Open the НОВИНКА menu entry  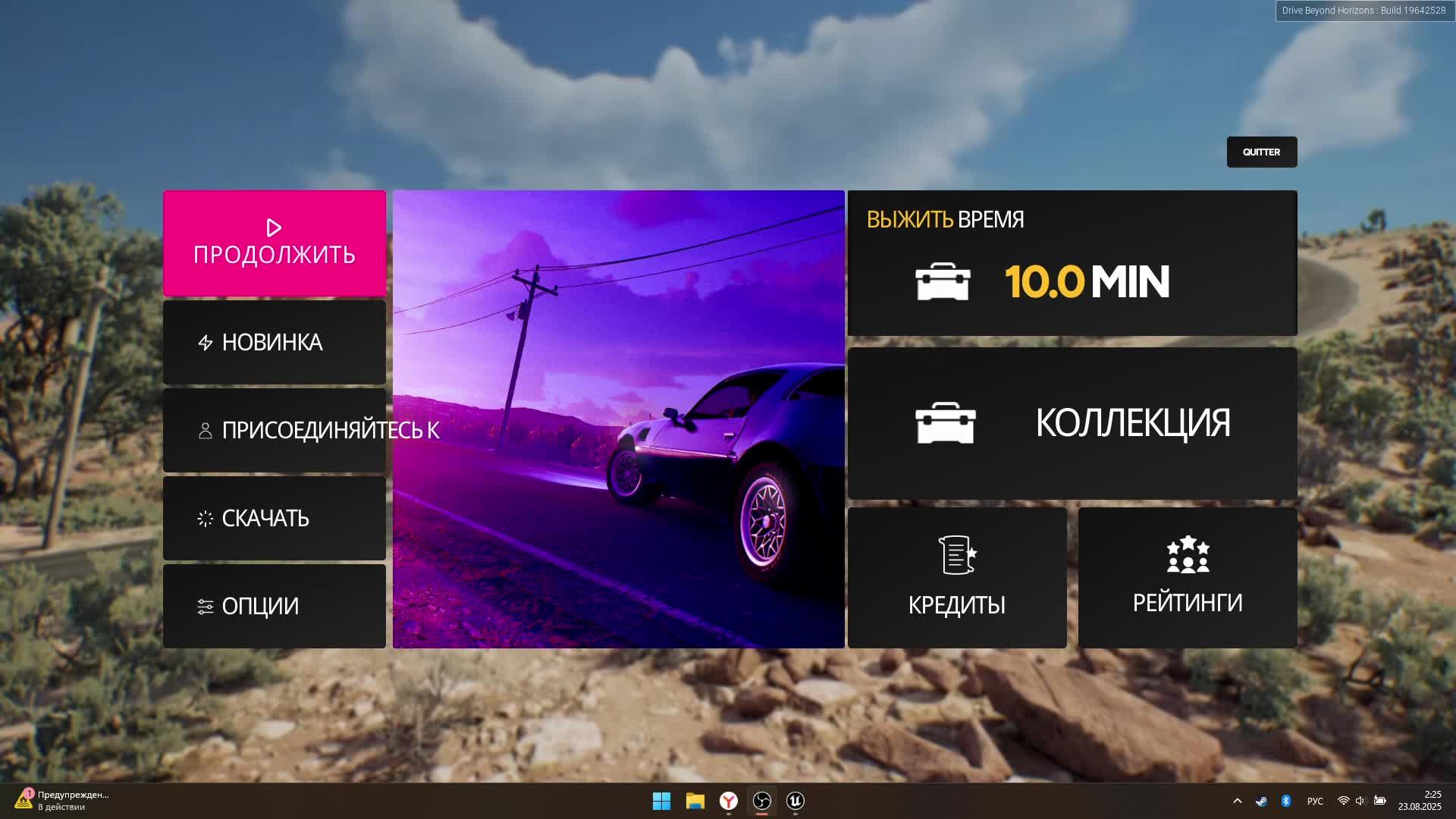coord(273,342)
